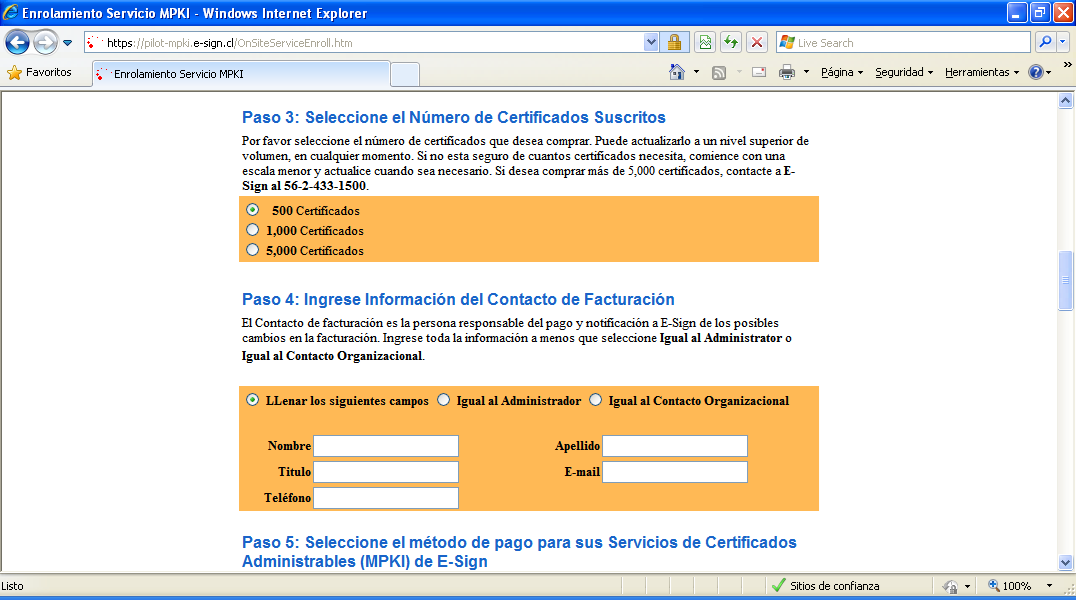Click the Home page icon
Screen dimensions: 1076x600
(677, 72)
